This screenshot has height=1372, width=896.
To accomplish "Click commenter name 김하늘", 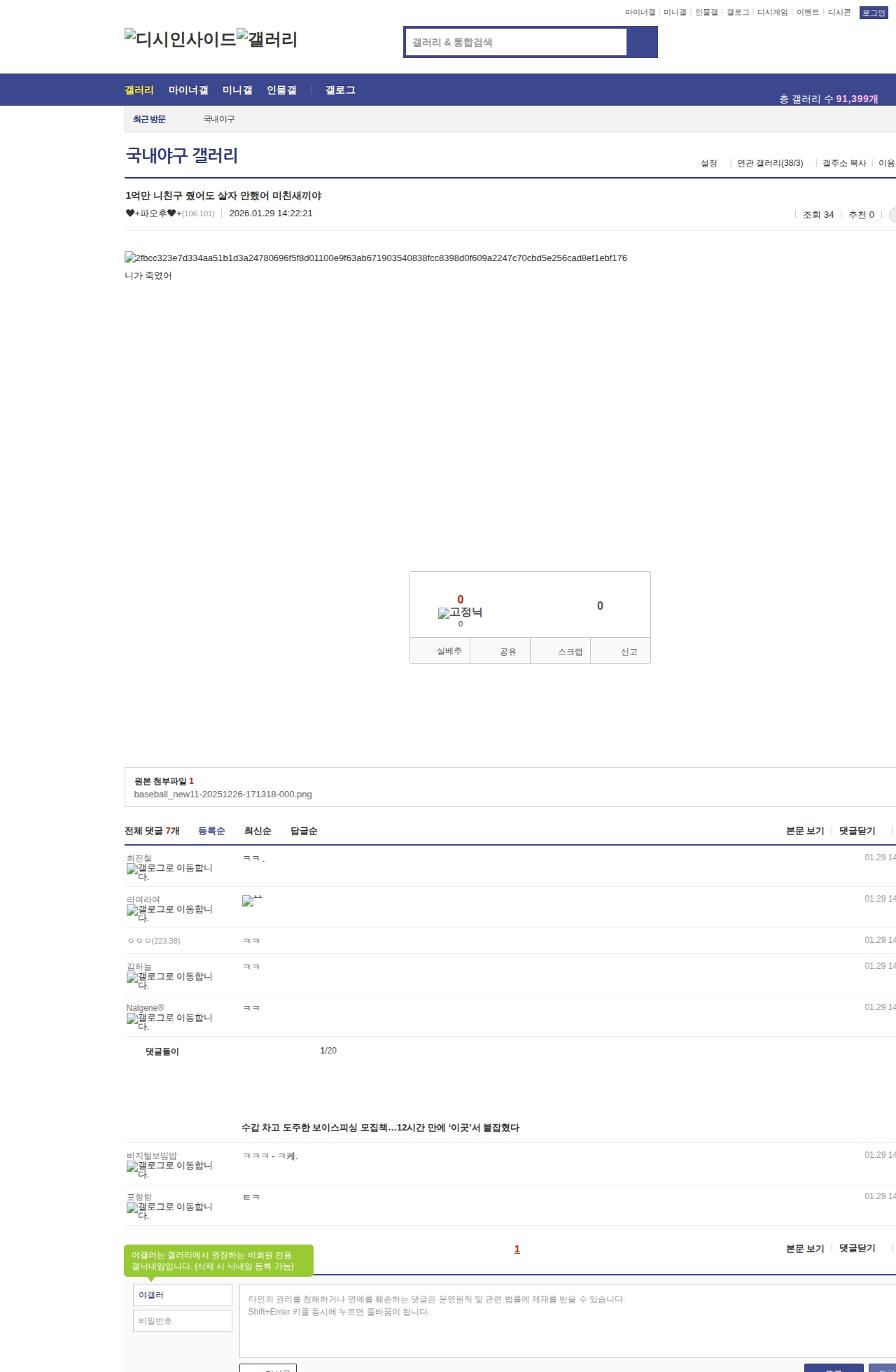I will pyautogui.click(x=139, y=967).
